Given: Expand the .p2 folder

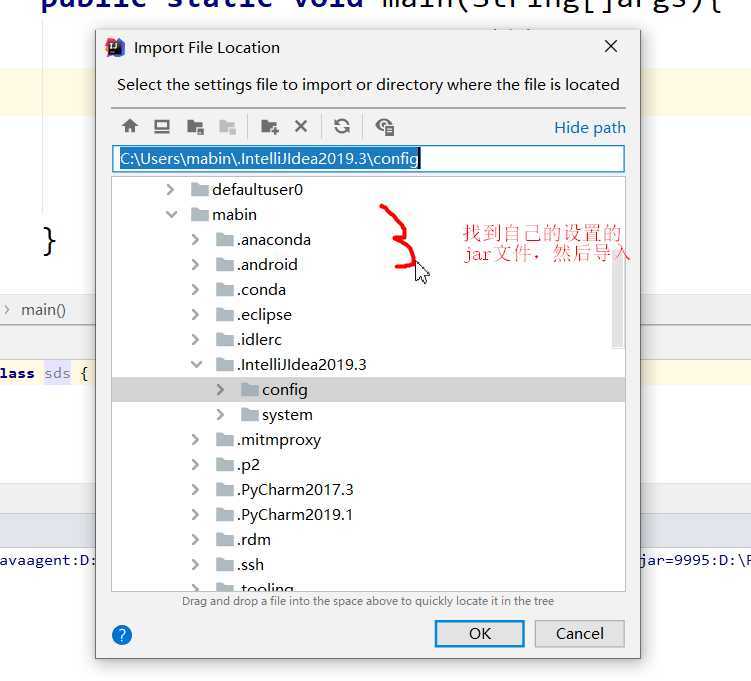Looking at the screenshot, I should 195,465.
